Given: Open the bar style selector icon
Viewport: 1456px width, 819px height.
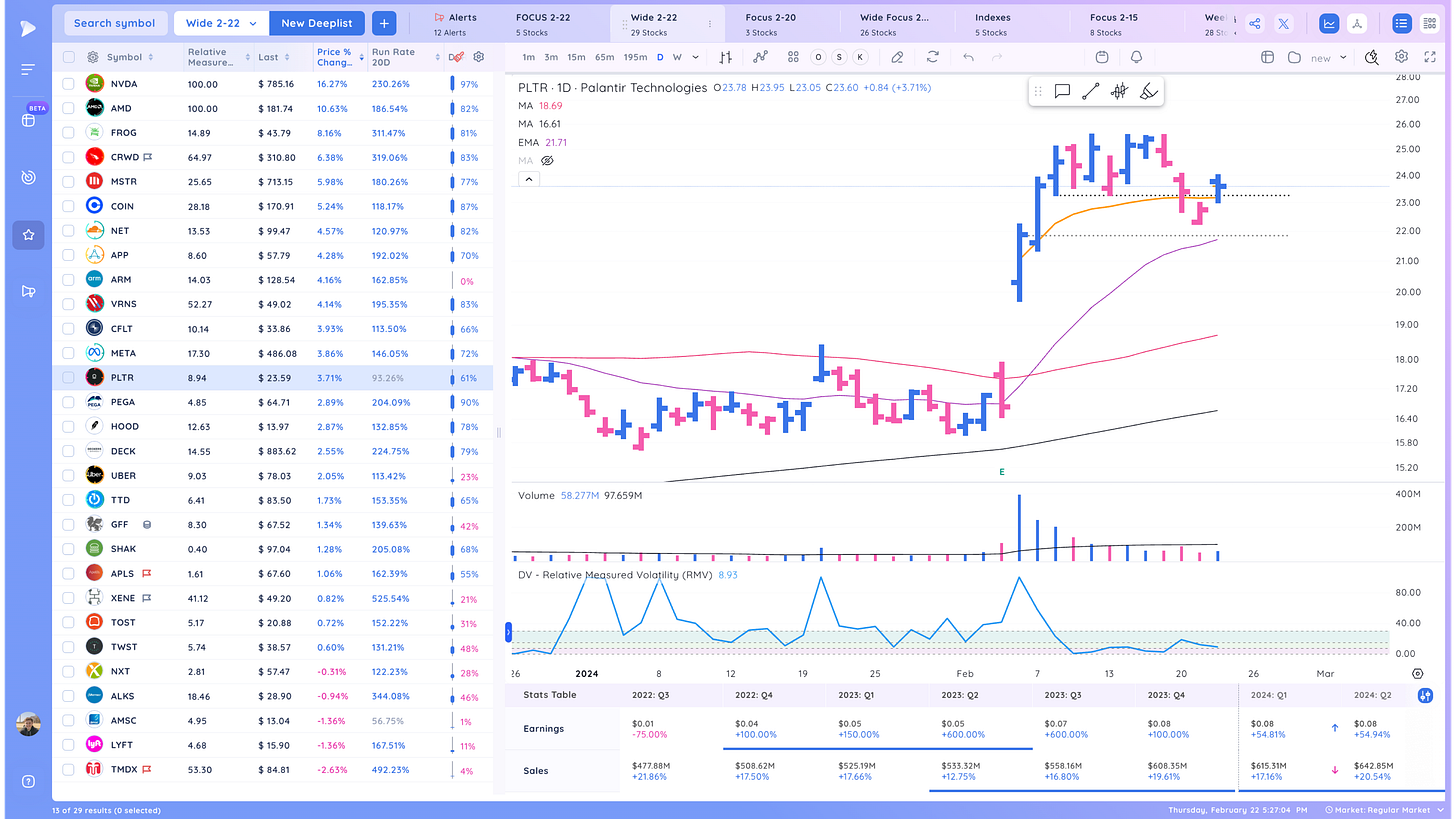Looking at the screenshot, I should click(x=726, y=57).
